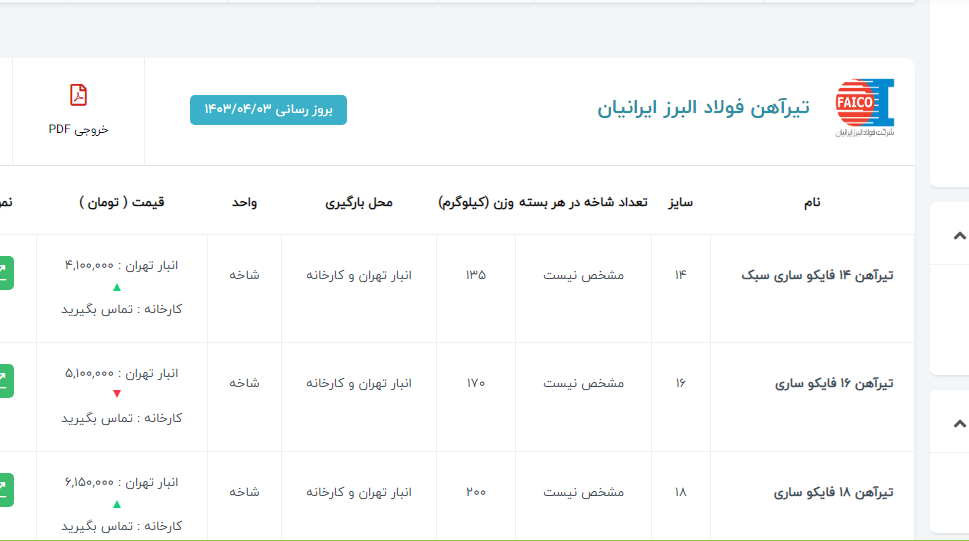Viewport: 969px width, 541px height.
Task: Collapse the lower sidebar panel with the chevron
Action: point(959,423)
